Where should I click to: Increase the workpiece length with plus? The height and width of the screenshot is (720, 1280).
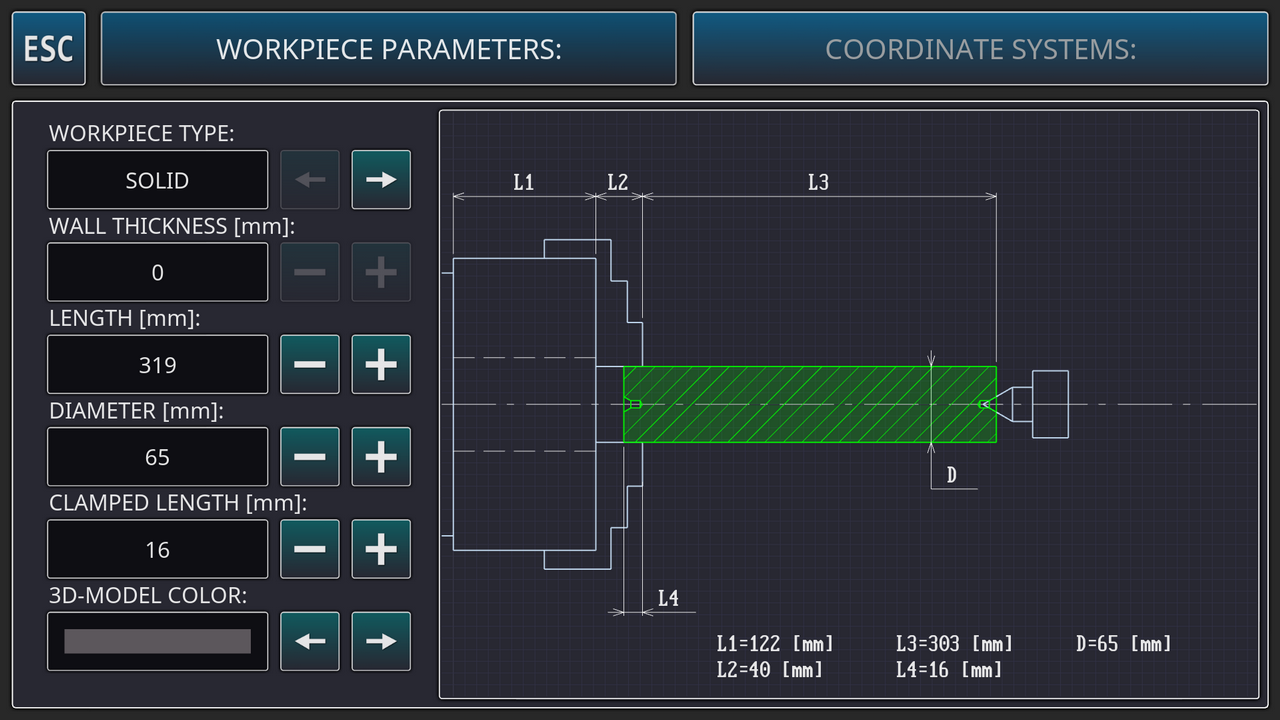[x=381, y=365]
